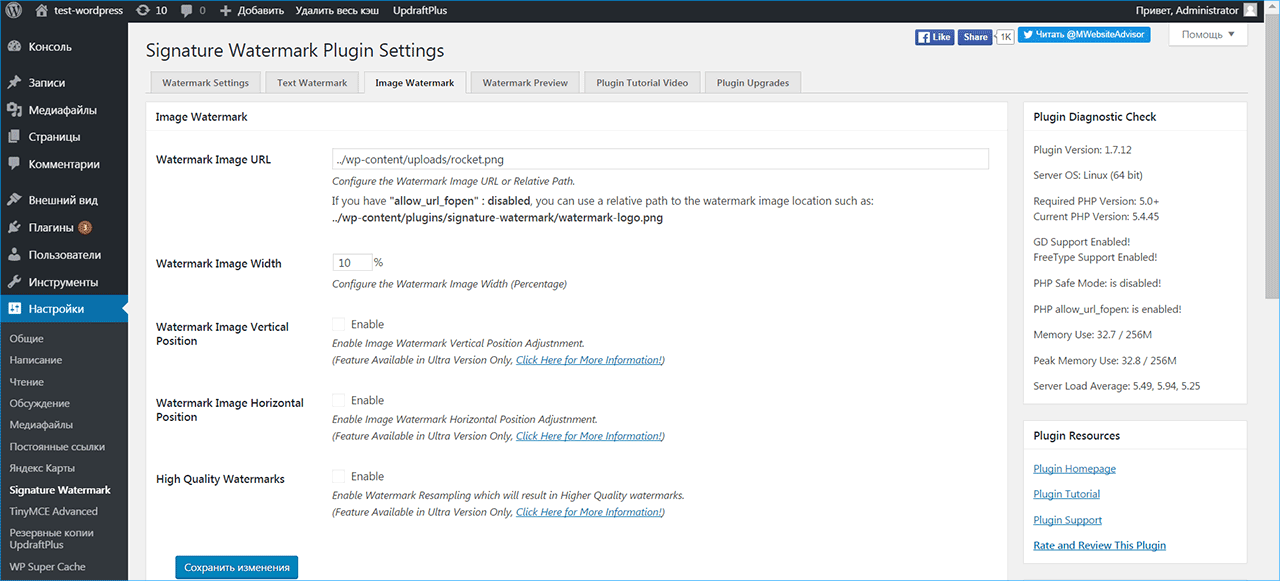Click the Watermark Image Width percentage field

[x=352, y=263]
